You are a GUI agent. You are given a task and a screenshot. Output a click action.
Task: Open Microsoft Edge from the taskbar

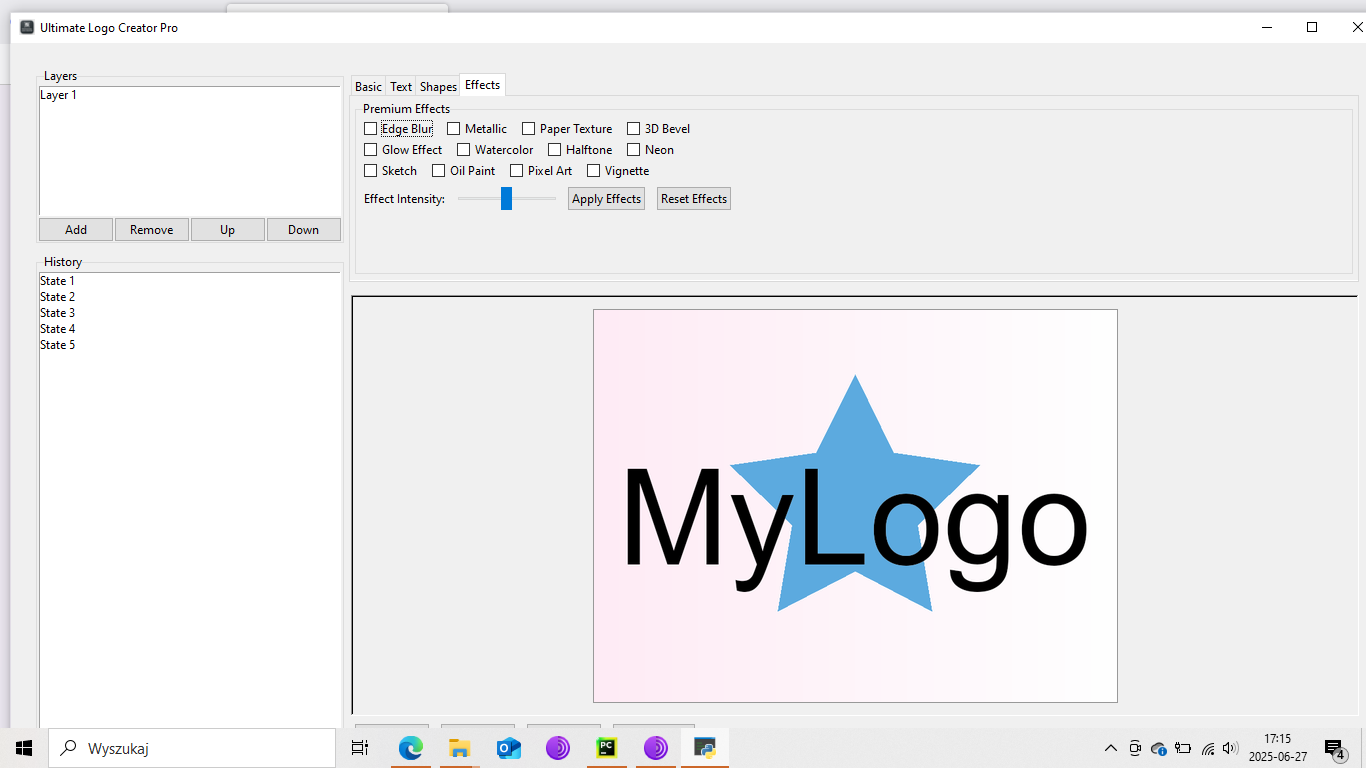(x=411, y=747)
